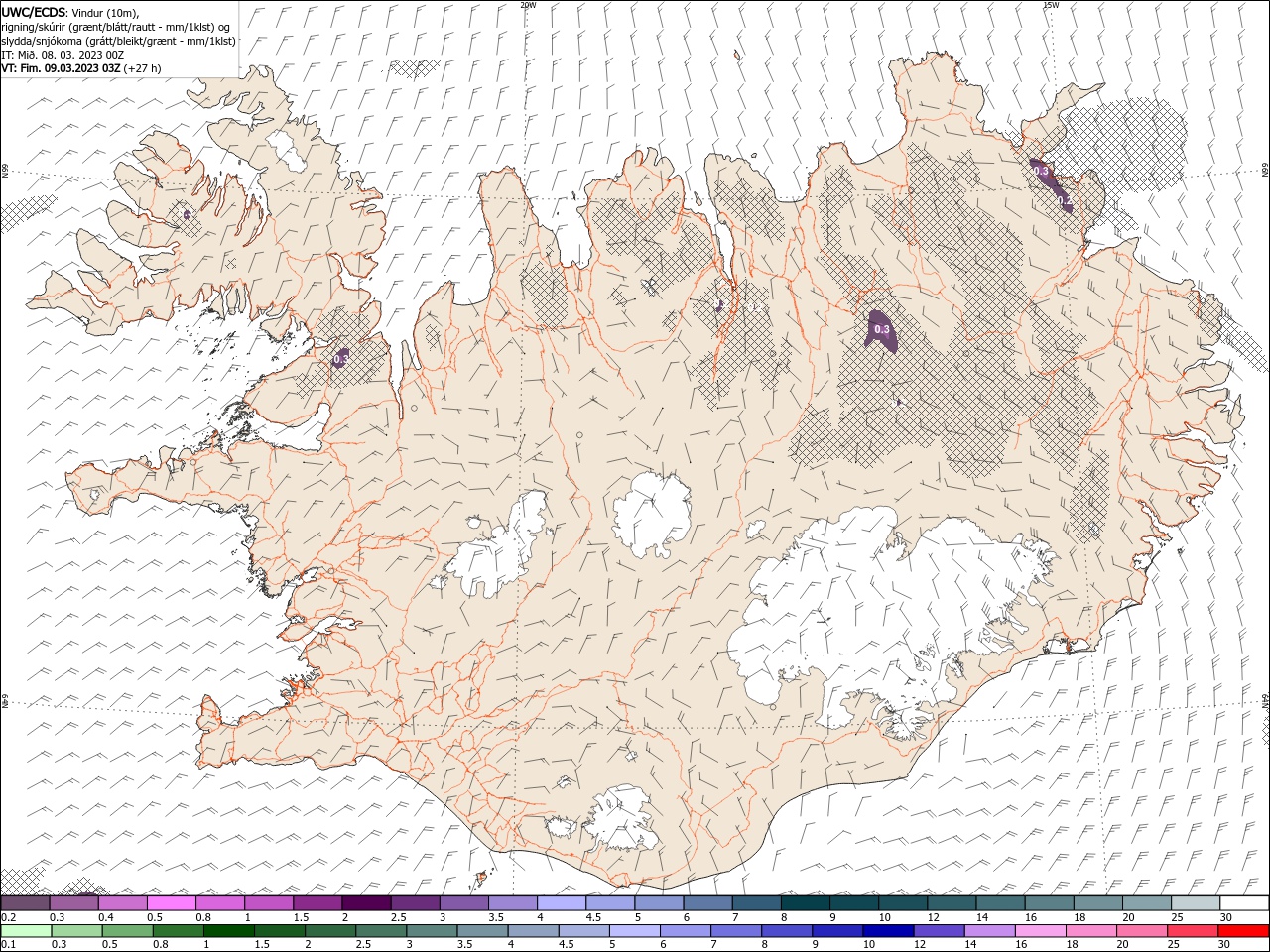Image resolution: width=1270 pixels, height=952 pixels.
Task: Click the white Mýrdalsjökull glacier on south coast
Action: point(622,818)
